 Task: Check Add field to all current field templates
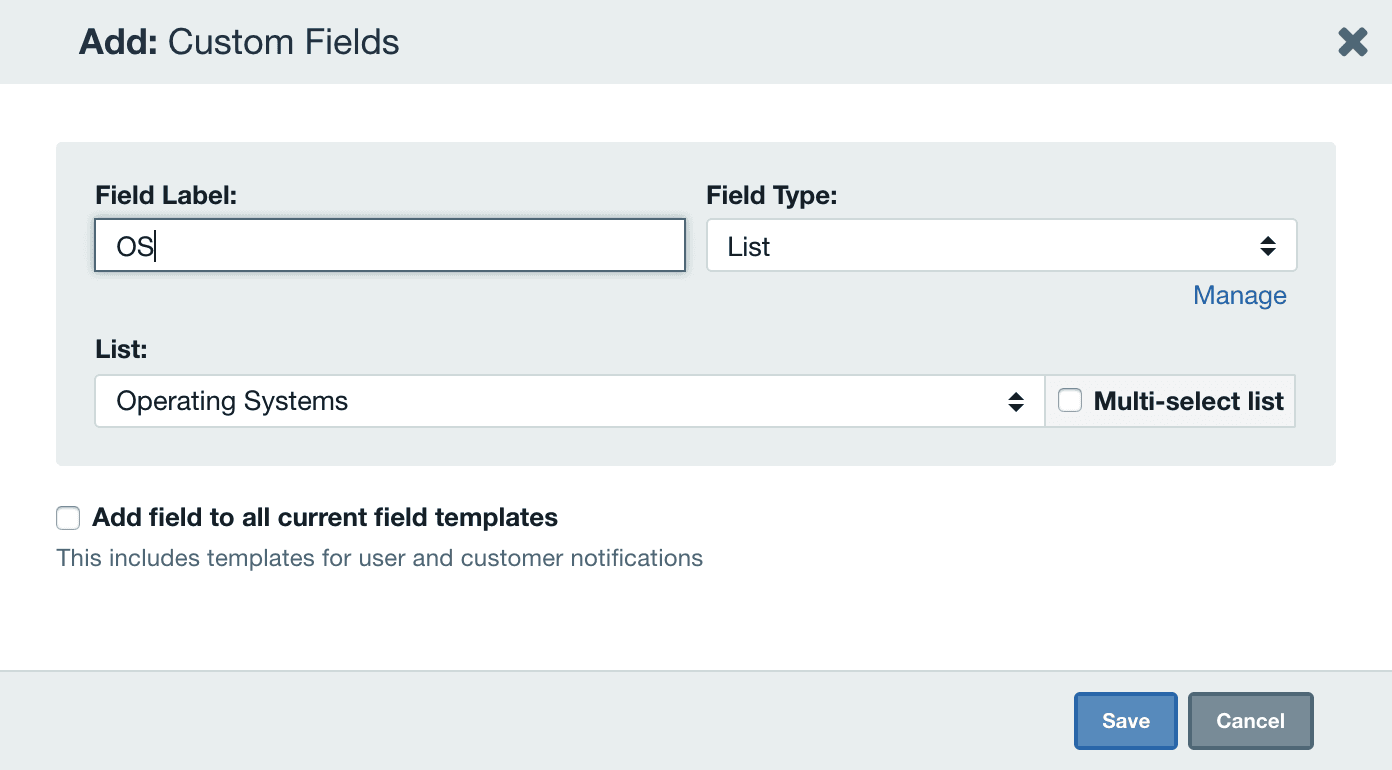[67, 518]
